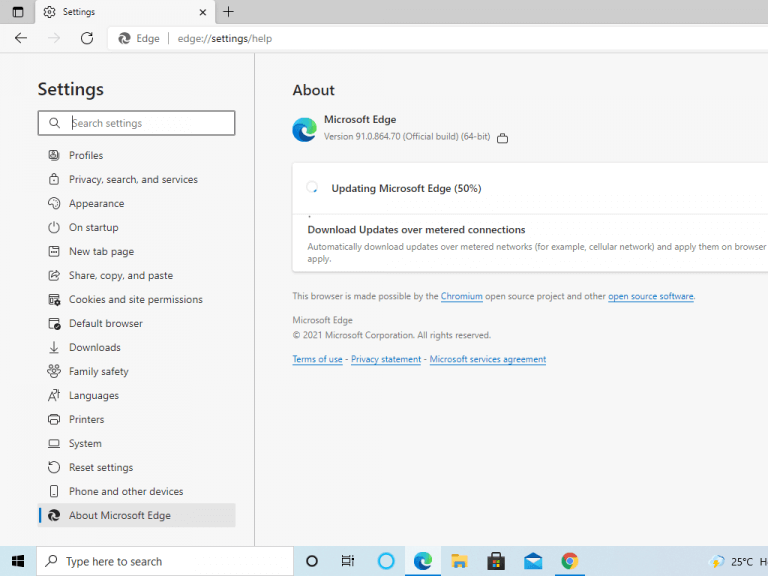Select Profiles in the settings sidebar
The width and height of the screenshot is (768, 576).
(86, 156)
